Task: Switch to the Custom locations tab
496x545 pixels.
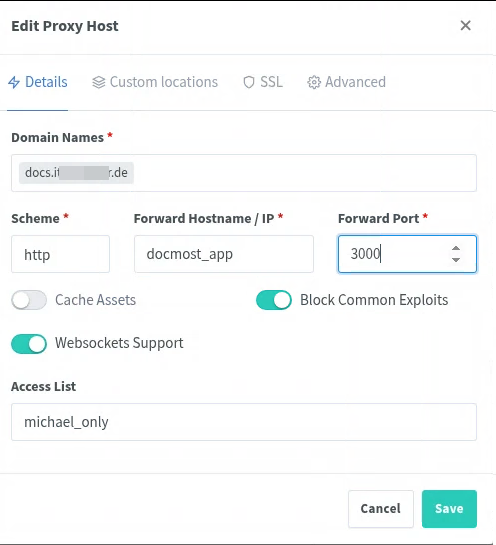Action: click(155, 82)
